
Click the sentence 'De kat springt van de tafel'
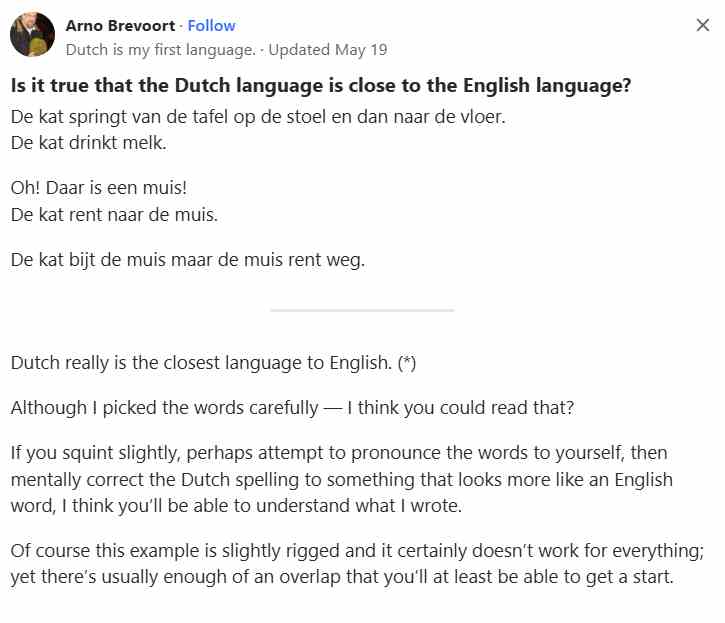(x=258, y=117)
